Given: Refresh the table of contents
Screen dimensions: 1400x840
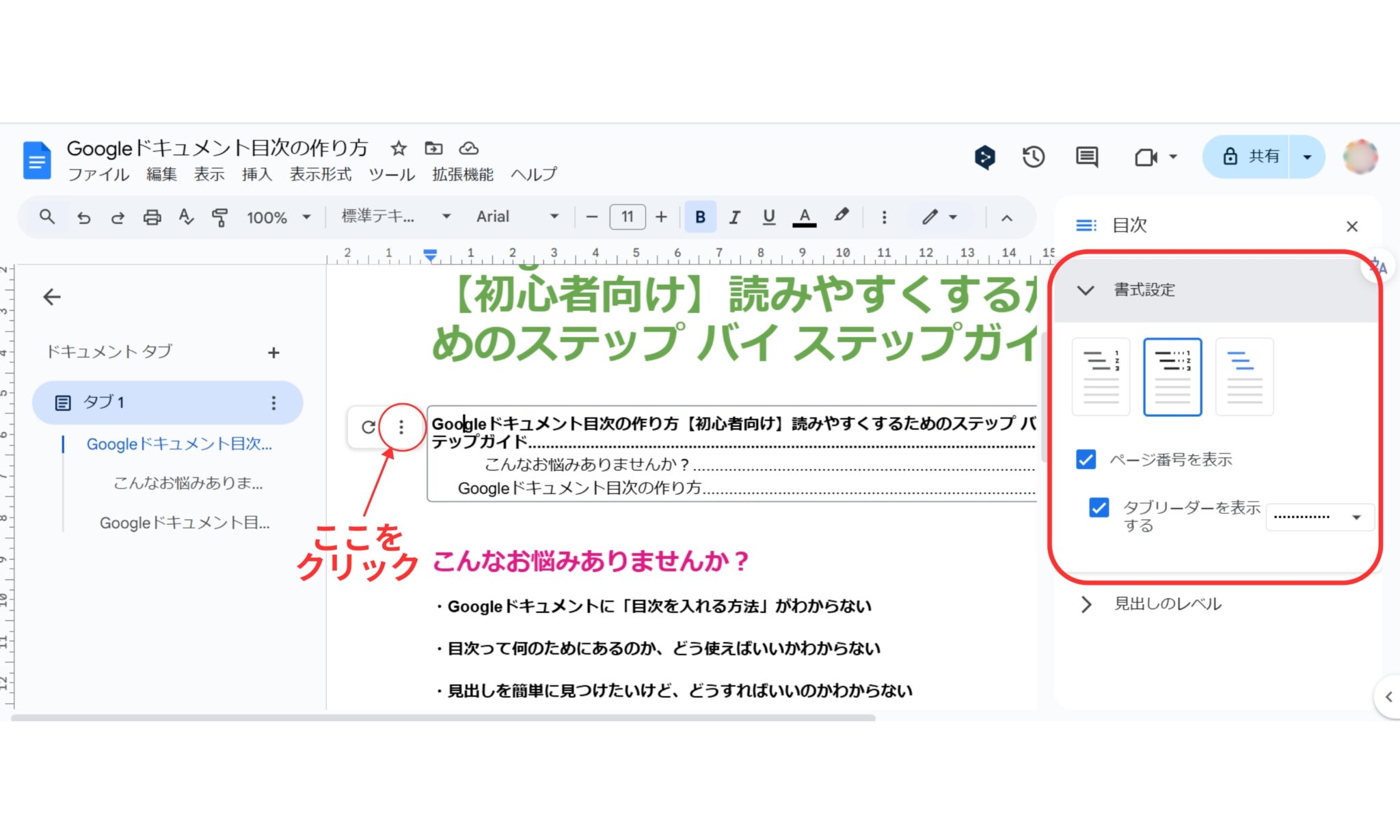Looking at the screenshot, I should coord(368,427).
